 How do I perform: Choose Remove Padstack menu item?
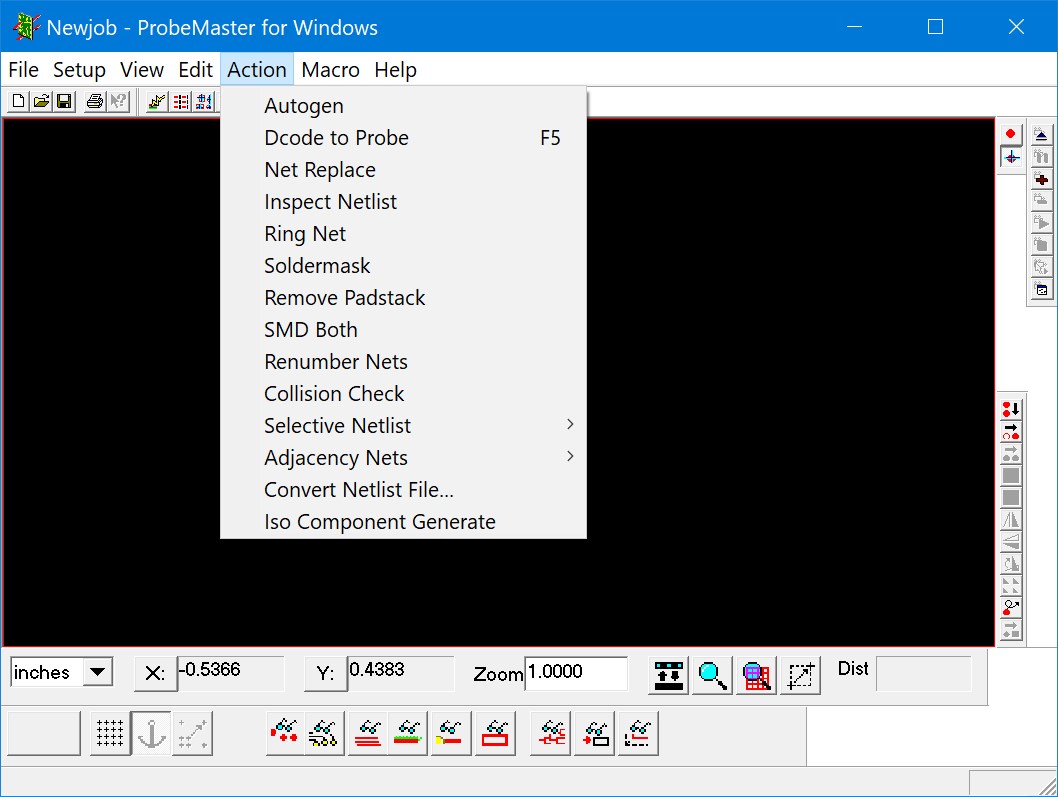tap(403, 298)
